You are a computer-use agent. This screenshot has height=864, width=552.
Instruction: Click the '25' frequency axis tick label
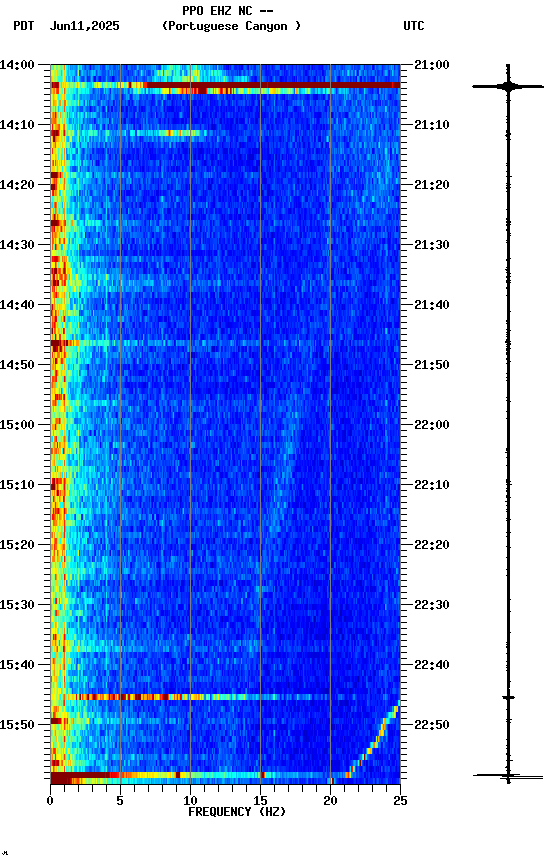click(400, 801)
